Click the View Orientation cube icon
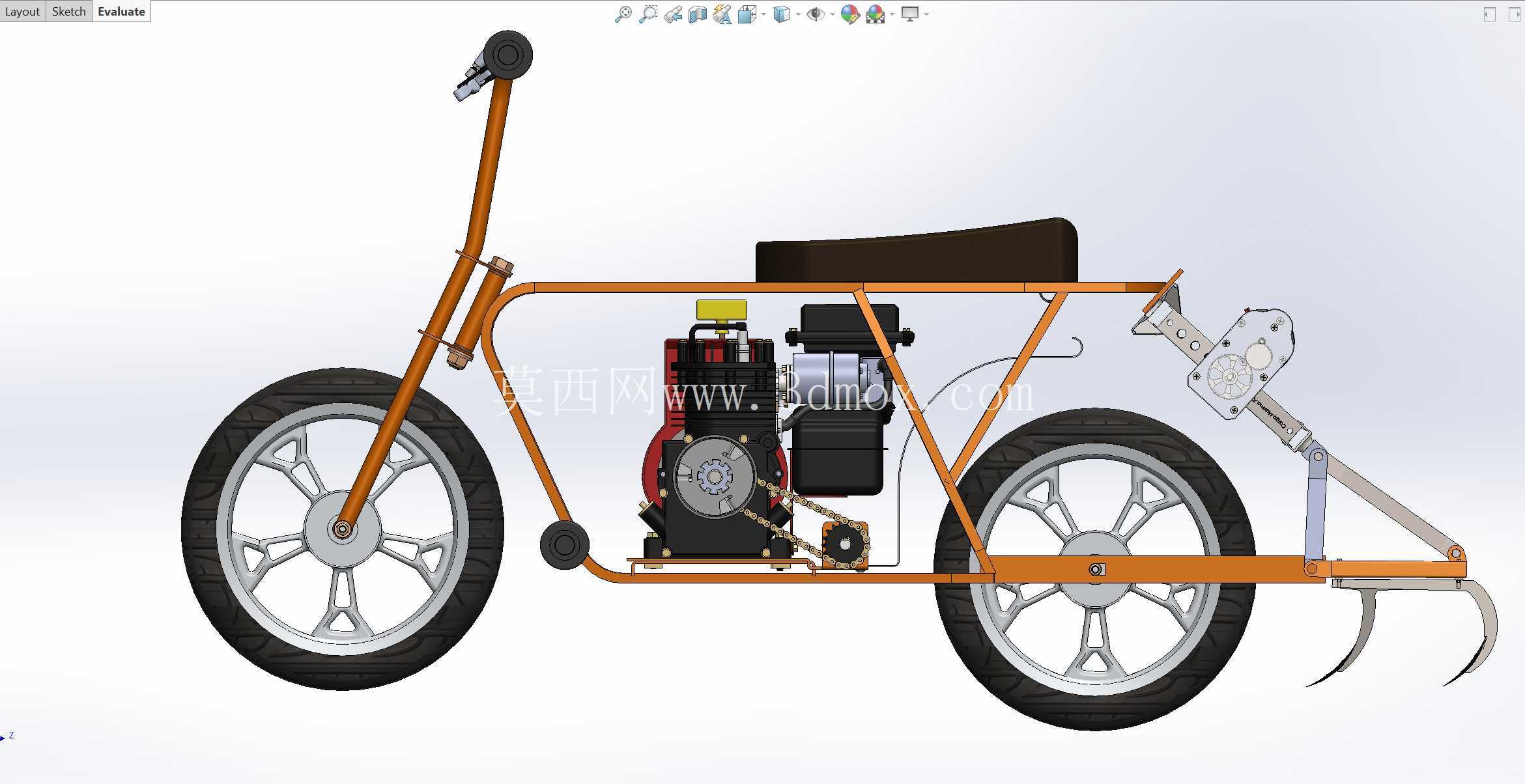The image size is (1525, 784). pos(747,14)
